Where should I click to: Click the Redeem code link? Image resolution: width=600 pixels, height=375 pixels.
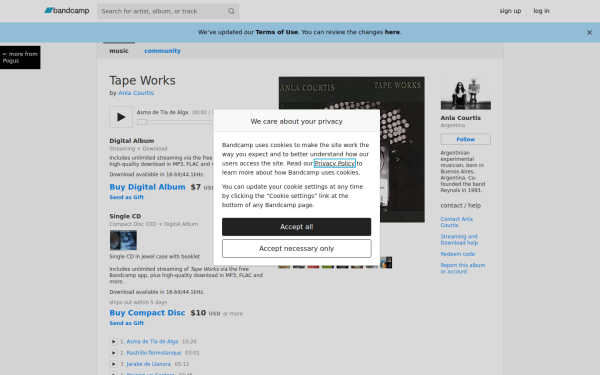pos(458,254)
